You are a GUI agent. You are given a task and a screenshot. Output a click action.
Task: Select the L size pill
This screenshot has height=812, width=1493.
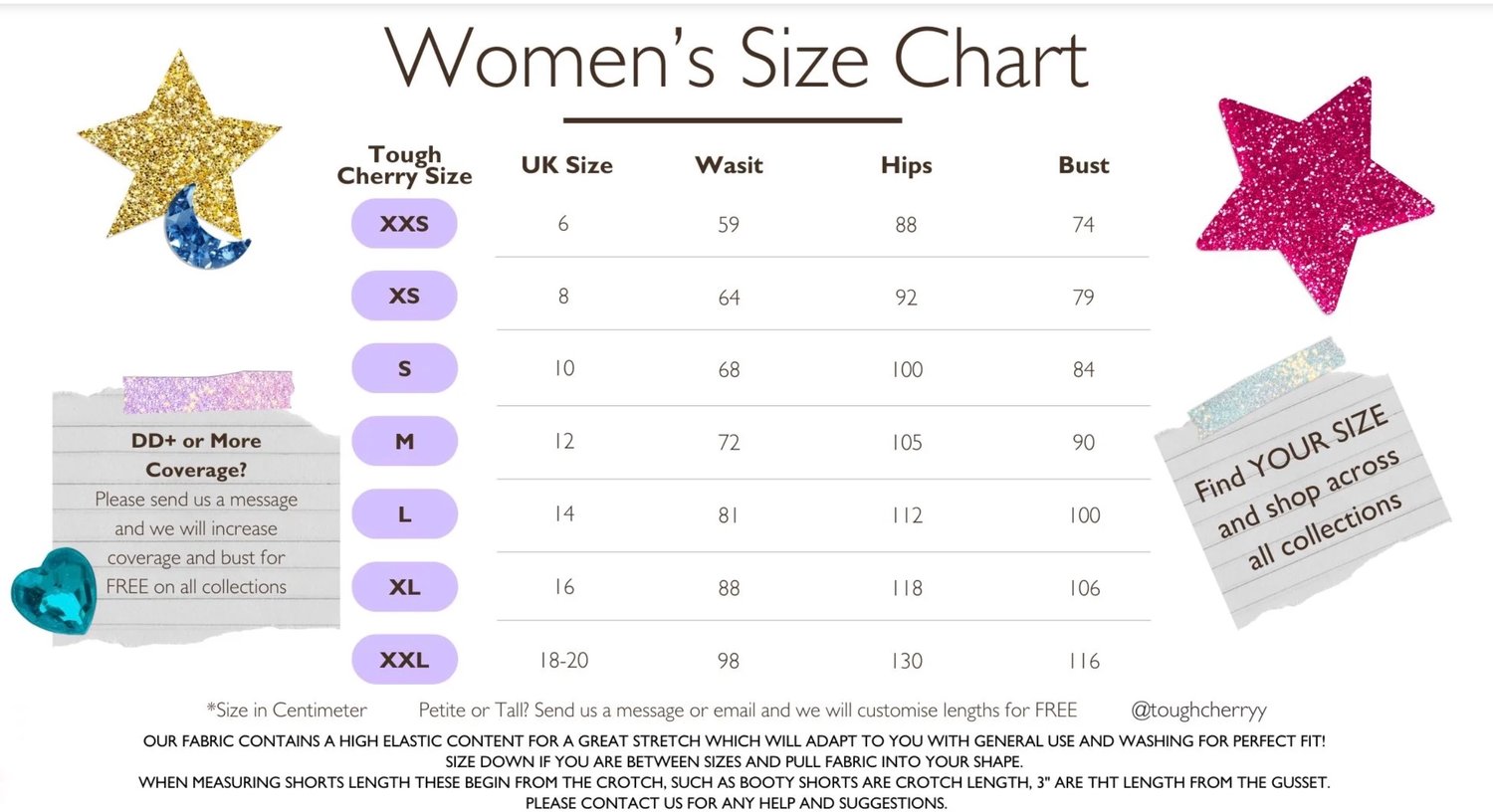(x=404, y=514)
